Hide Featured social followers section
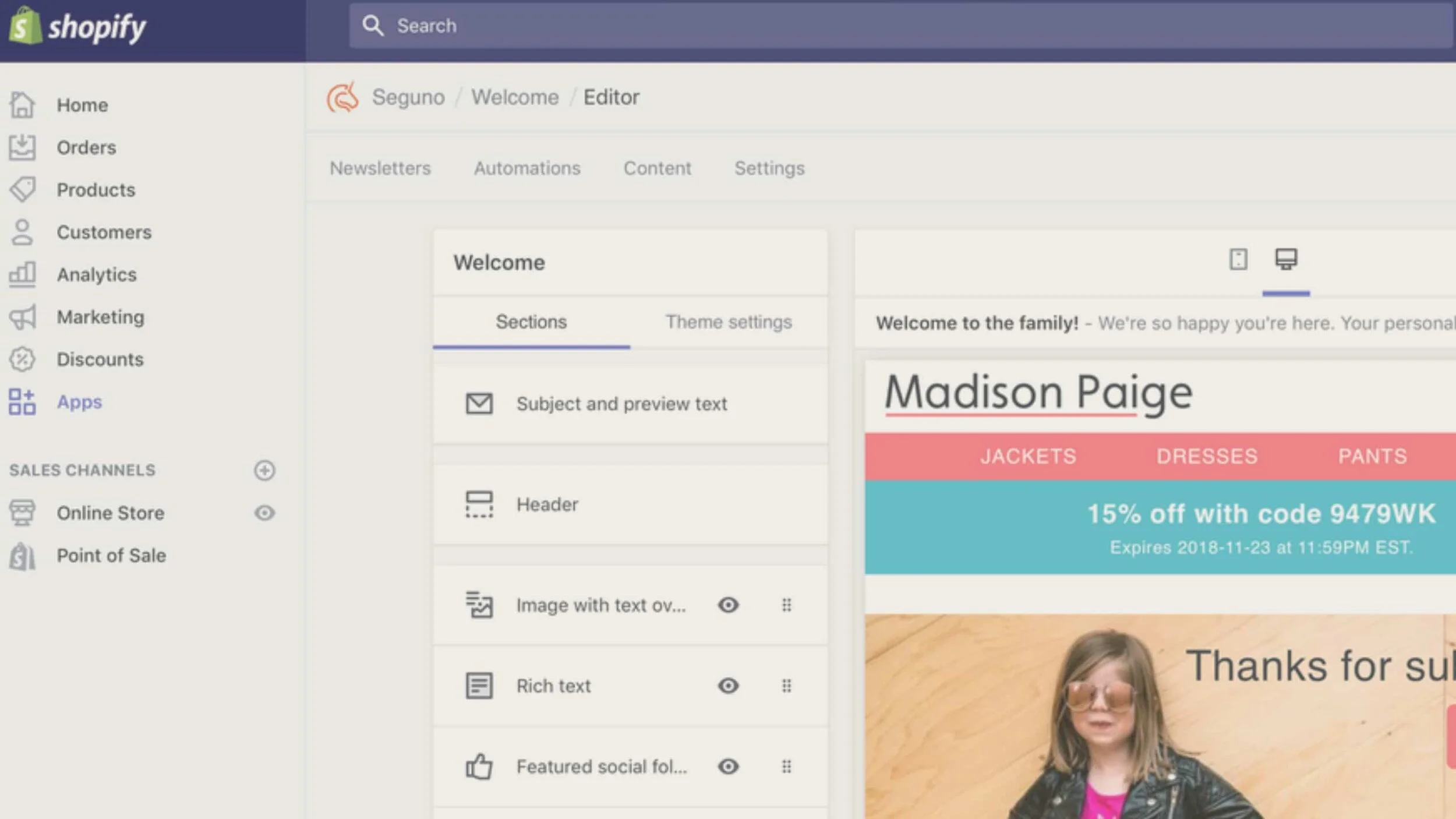The height and width of the screenshot is (819, 1456). 728,767
